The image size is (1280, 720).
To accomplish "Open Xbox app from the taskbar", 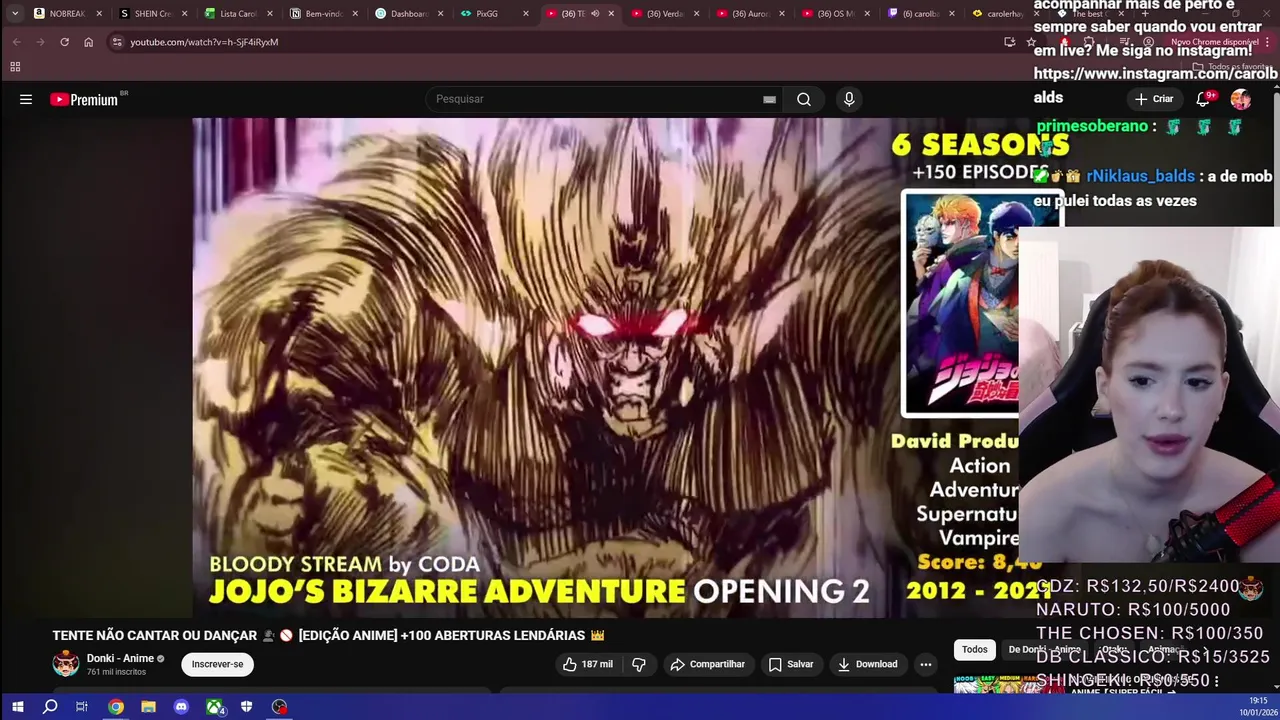I will (x=214, y=707).
